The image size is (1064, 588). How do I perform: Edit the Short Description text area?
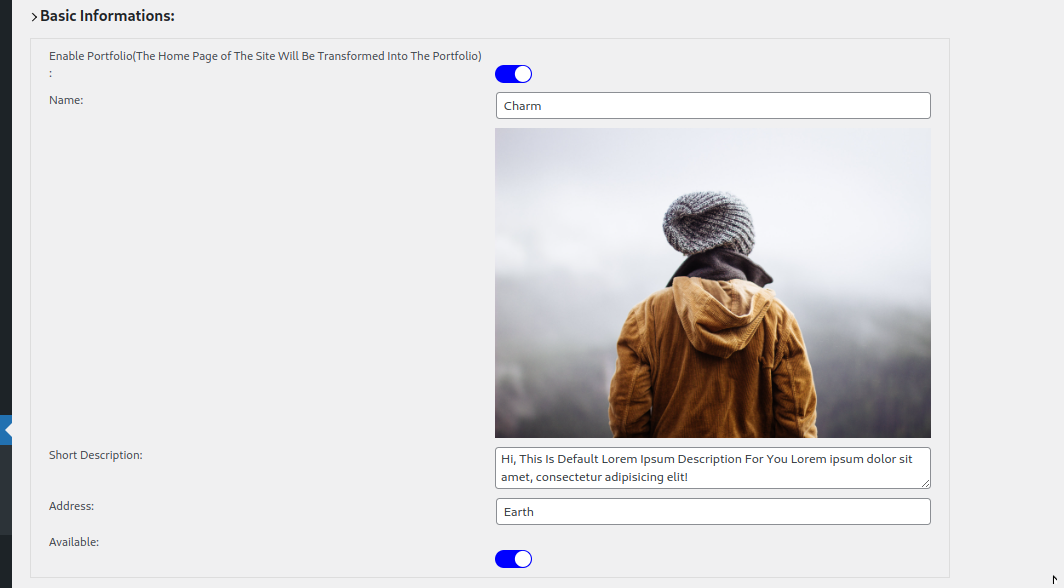713,468
